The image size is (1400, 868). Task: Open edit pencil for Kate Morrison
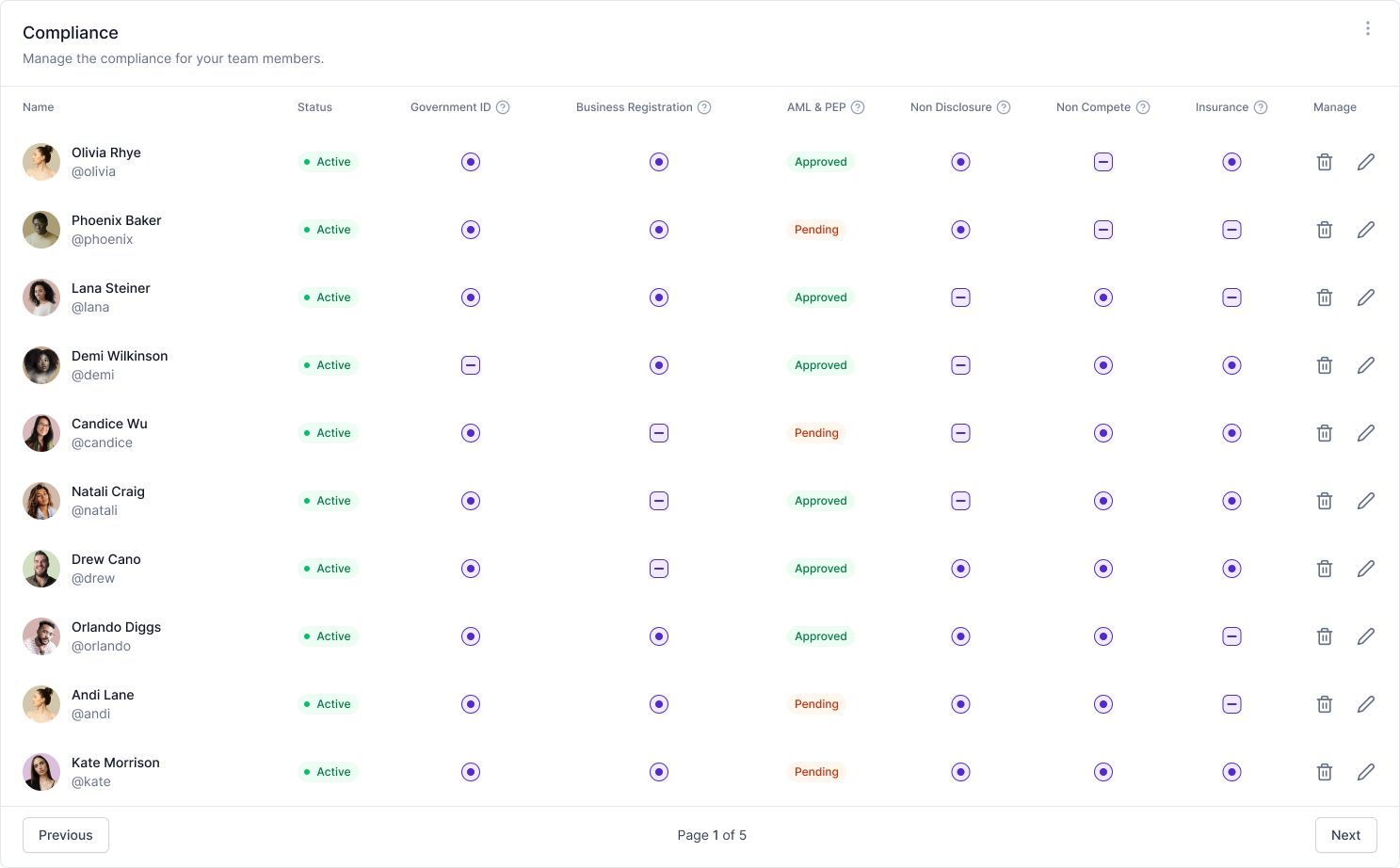coord(1365,772)
